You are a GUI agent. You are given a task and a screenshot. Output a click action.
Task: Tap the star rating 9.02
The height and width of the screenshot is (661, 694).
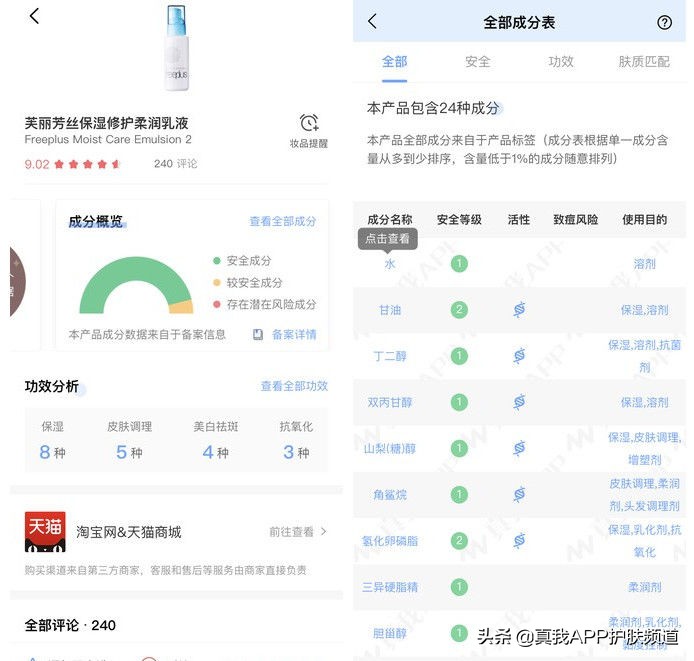pos(72,164)
